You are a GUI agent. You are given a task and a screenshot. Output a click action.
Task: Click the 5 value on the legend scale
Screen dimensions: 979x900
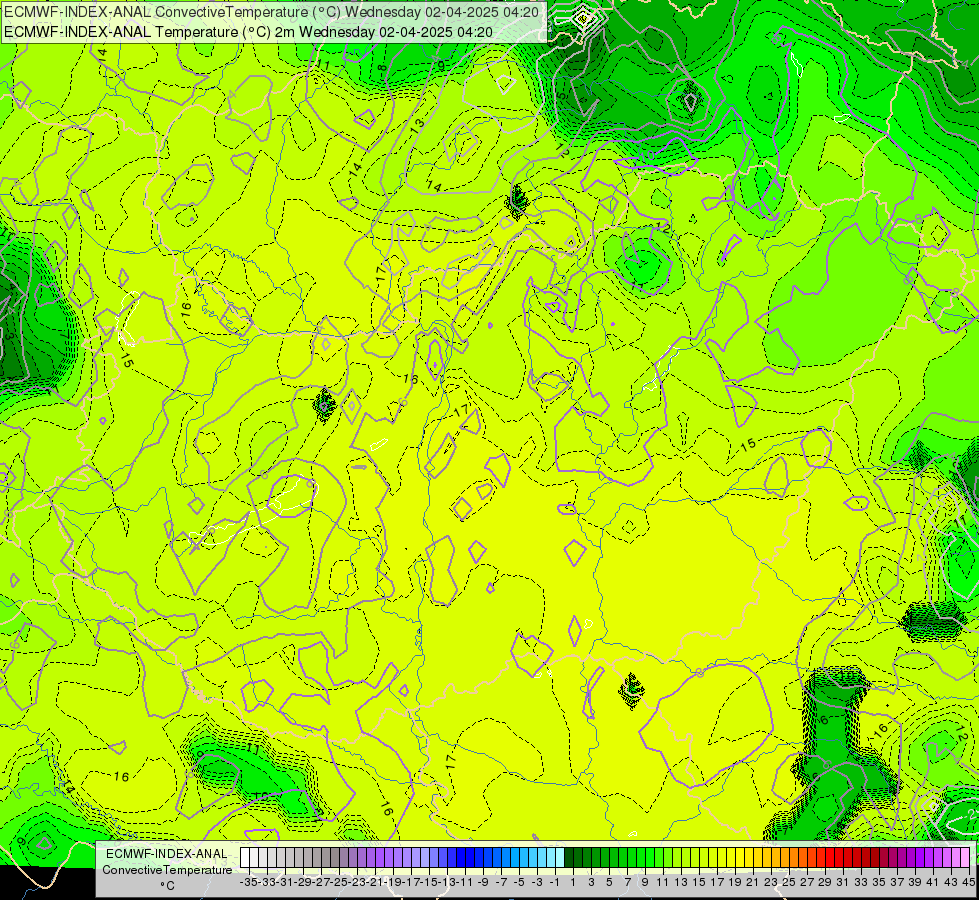click(x=609, y=882)
